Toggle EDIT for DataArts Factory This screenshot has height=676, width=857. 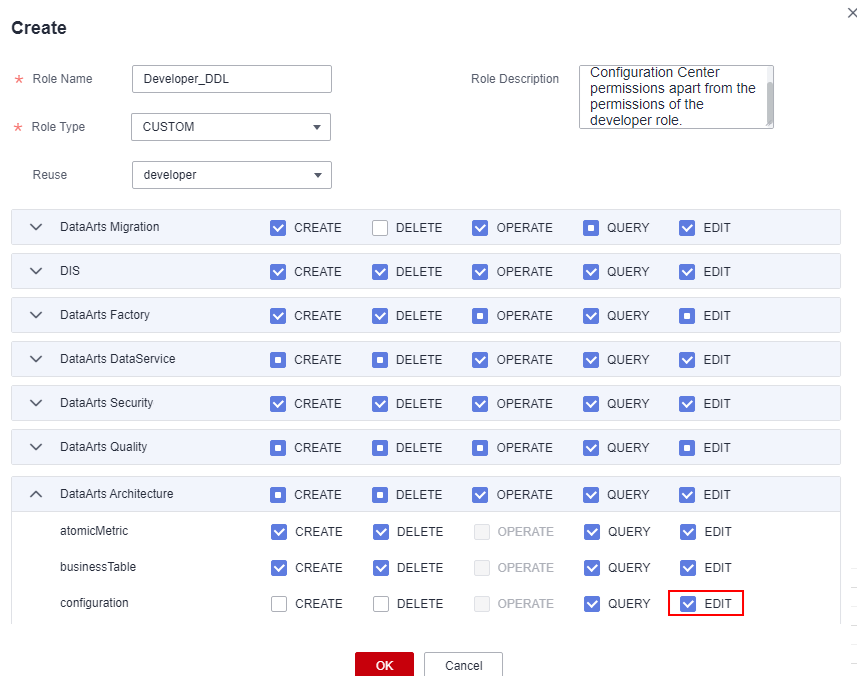point(687,316)
